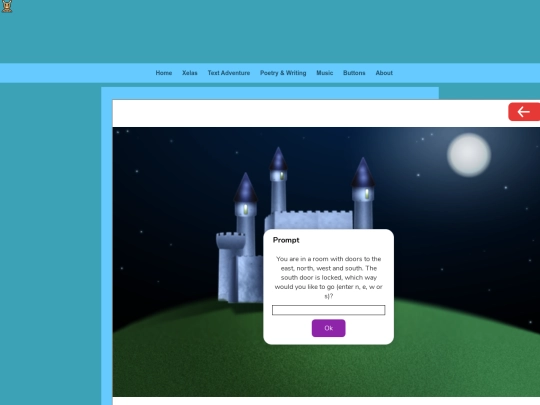Screen dimensions: 540x405
Task: Click the purple Ok button
Action: tap(329, 328)
